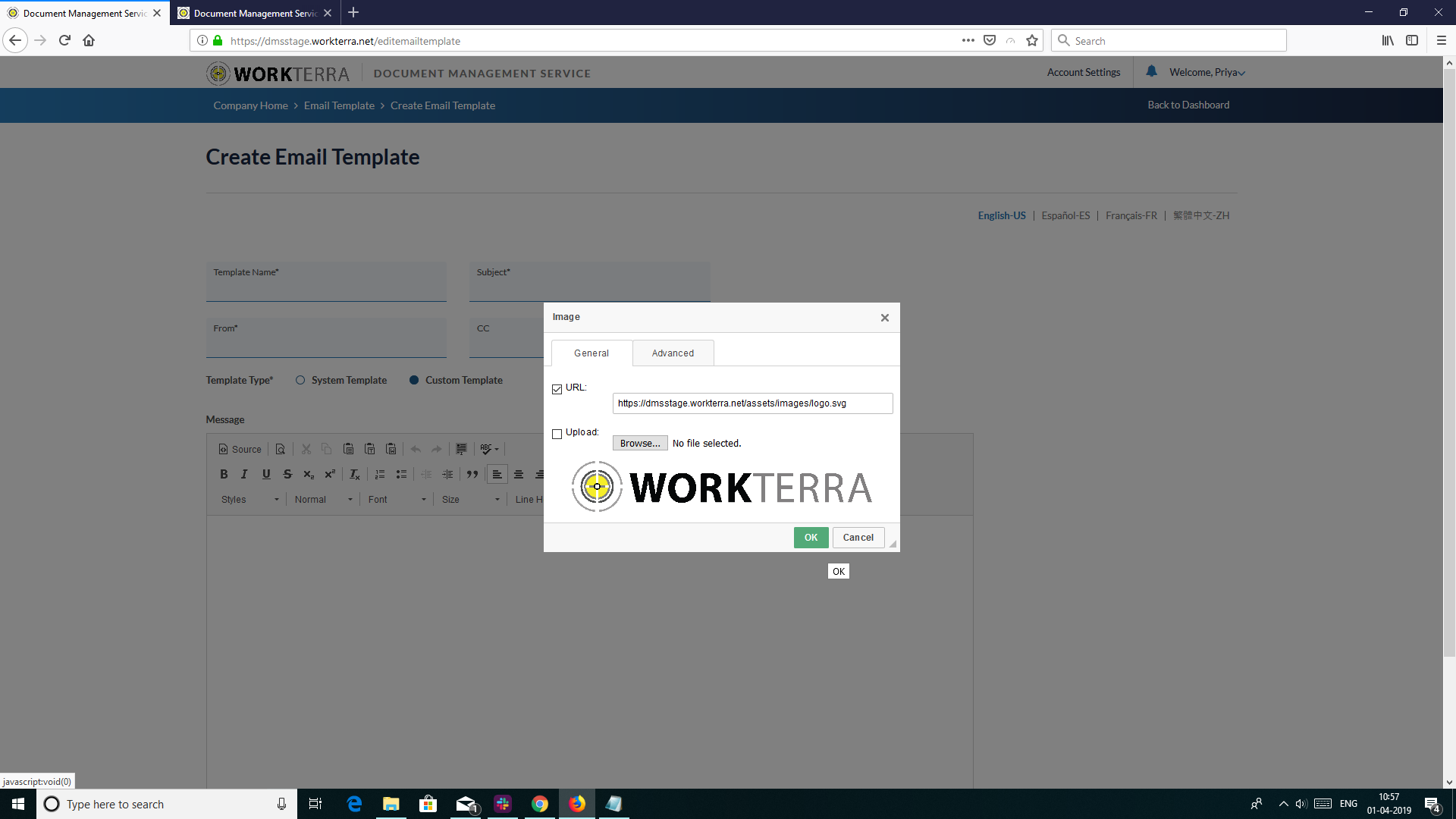Click the Subject input field
Screen dimensions: 1456x819
pyautogui.click(x=589, y=282)
